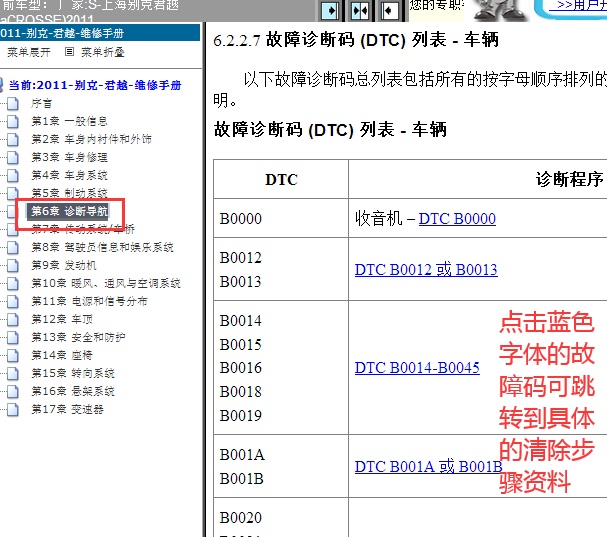Click the collapse icon beside 菜单折叠

pos(69,51)
